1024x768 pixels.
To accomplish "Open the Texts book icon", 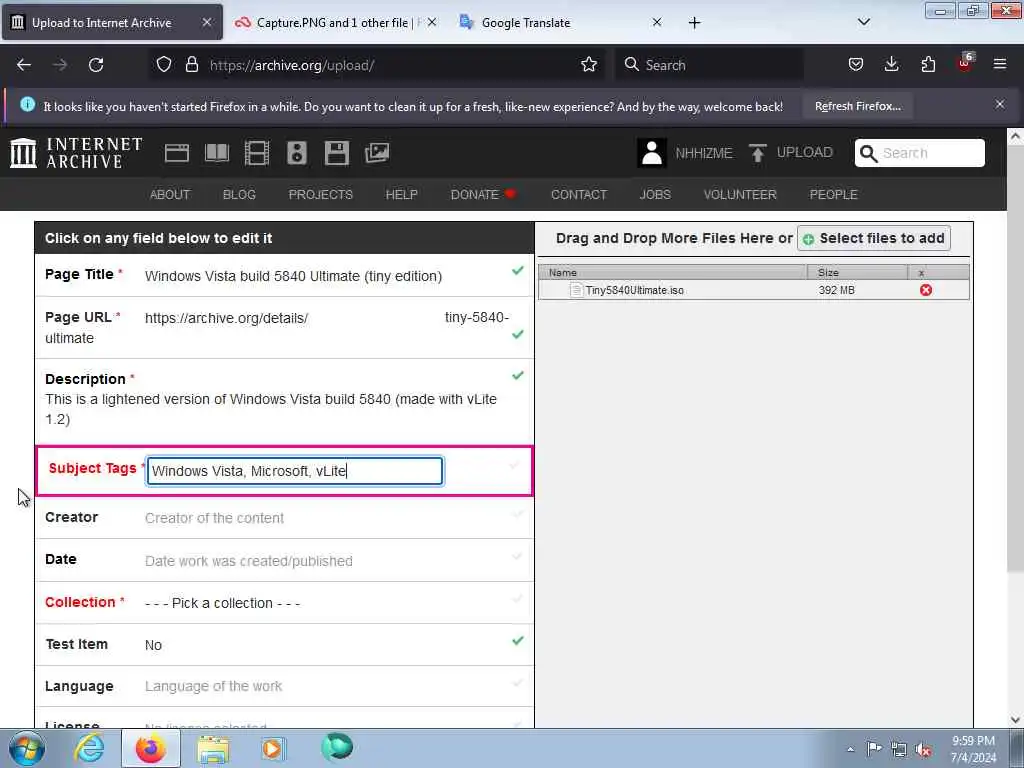I will click(217, 153).
